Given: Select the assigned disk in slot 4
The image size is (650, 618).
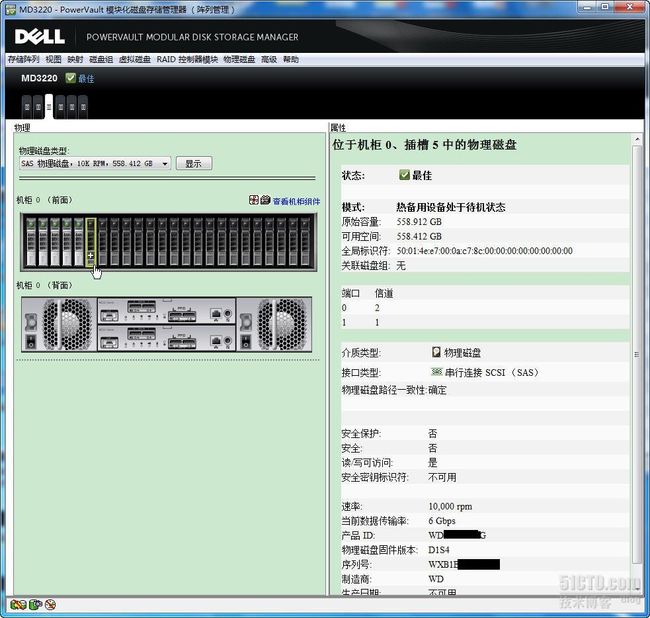Looking at the screenshot, I should point(79,242).
